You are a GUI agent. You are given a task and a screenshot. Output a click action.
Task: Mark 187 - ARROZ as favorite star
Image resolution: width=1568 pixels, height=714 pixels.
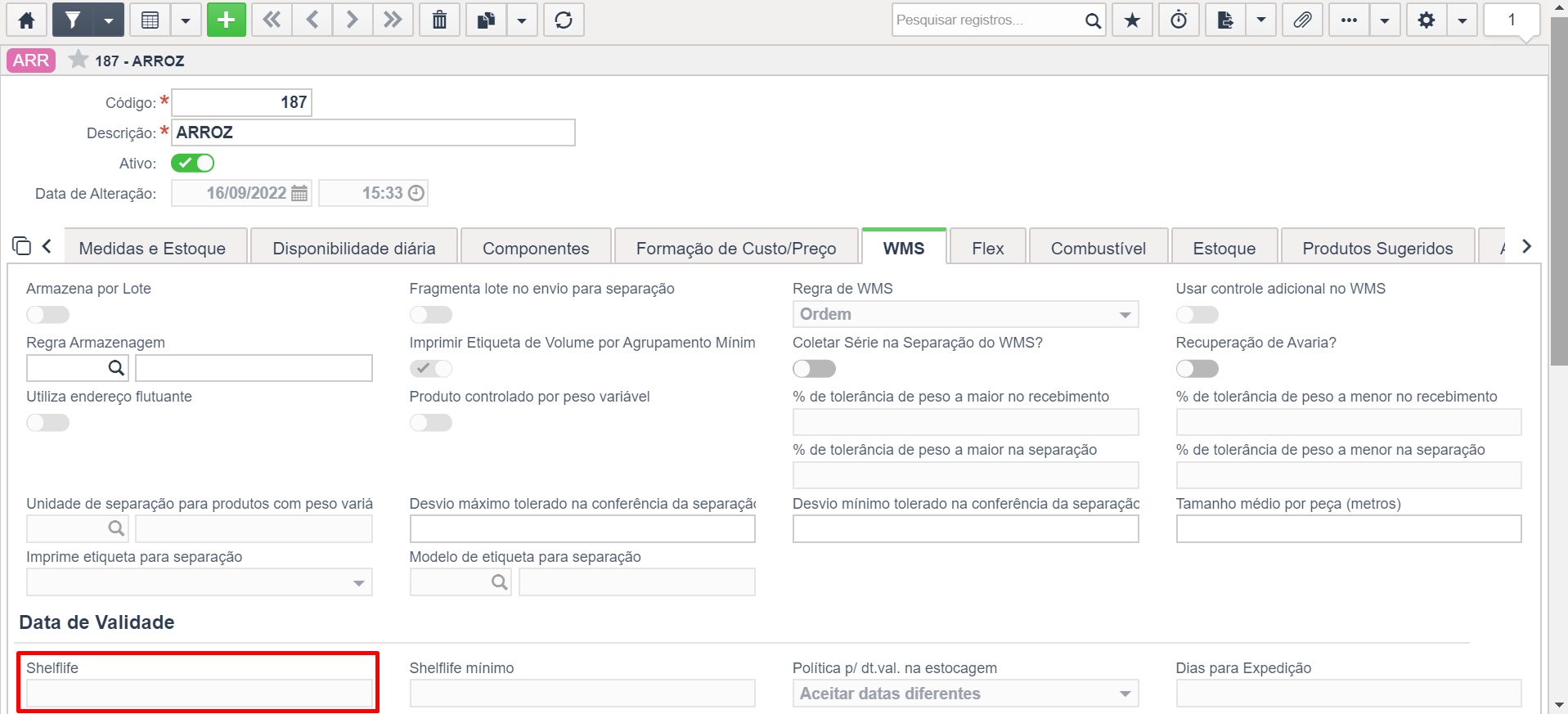tap(79, 60)
